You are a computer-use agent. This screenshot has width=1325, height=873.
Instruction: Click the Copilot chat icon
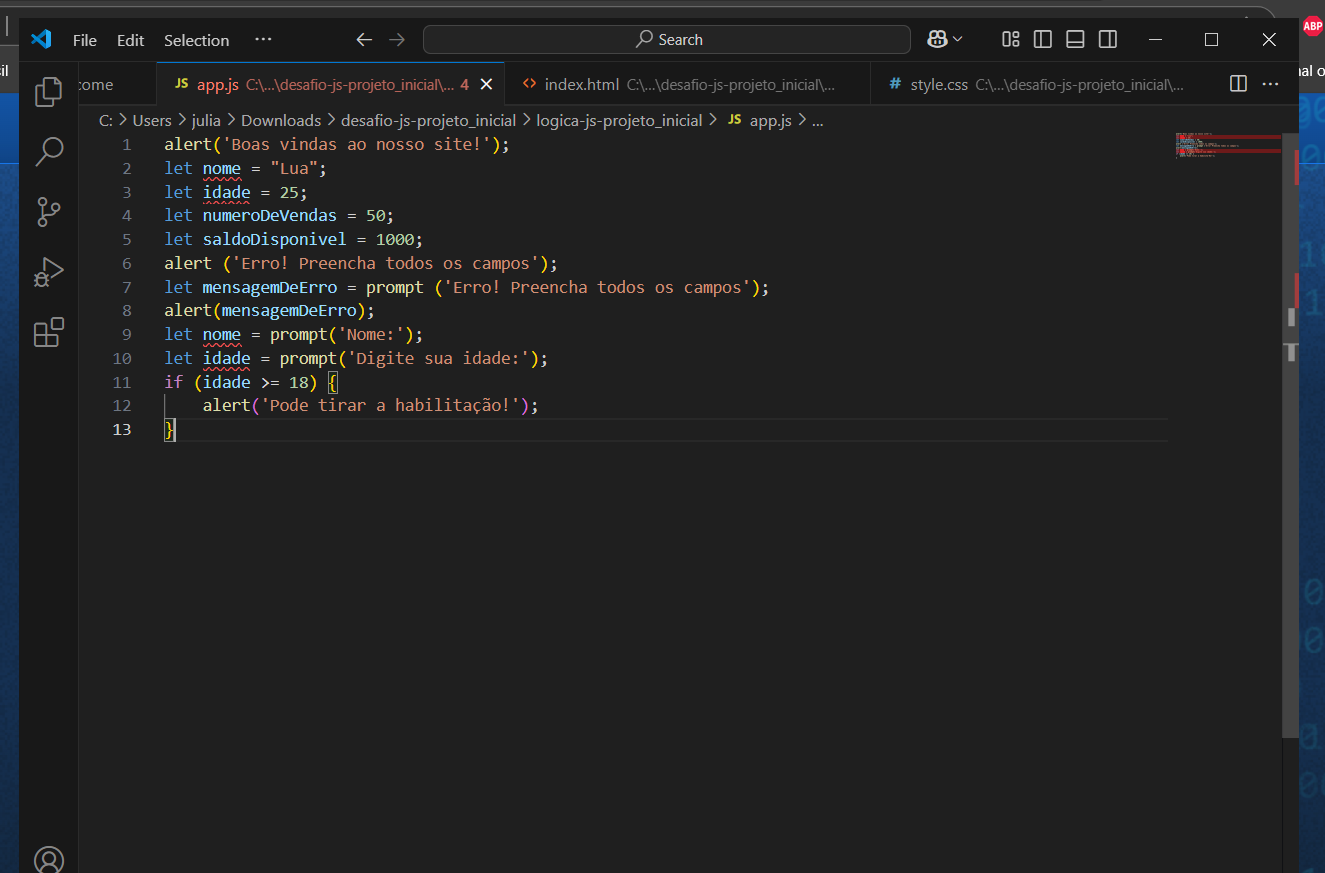(x=937, y=40)
